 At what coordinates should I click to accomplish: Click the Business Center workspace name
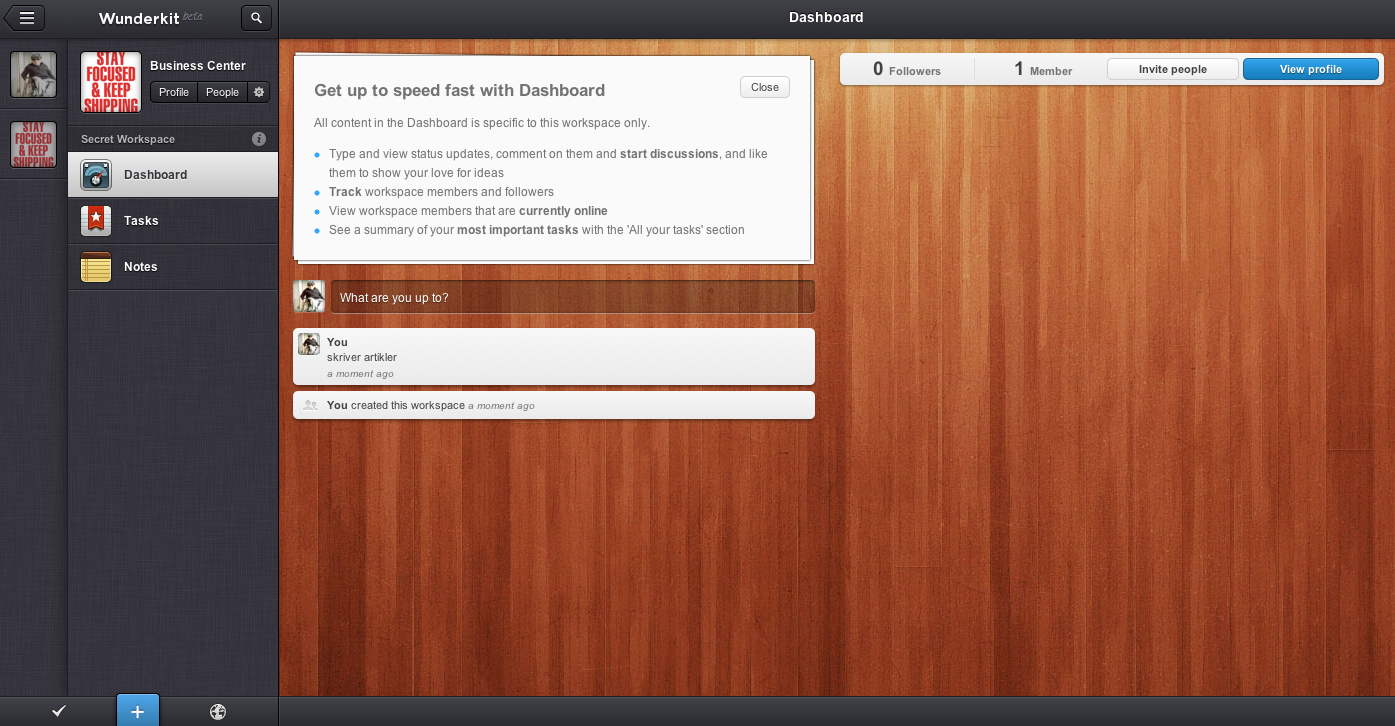[x=198, y=66]
